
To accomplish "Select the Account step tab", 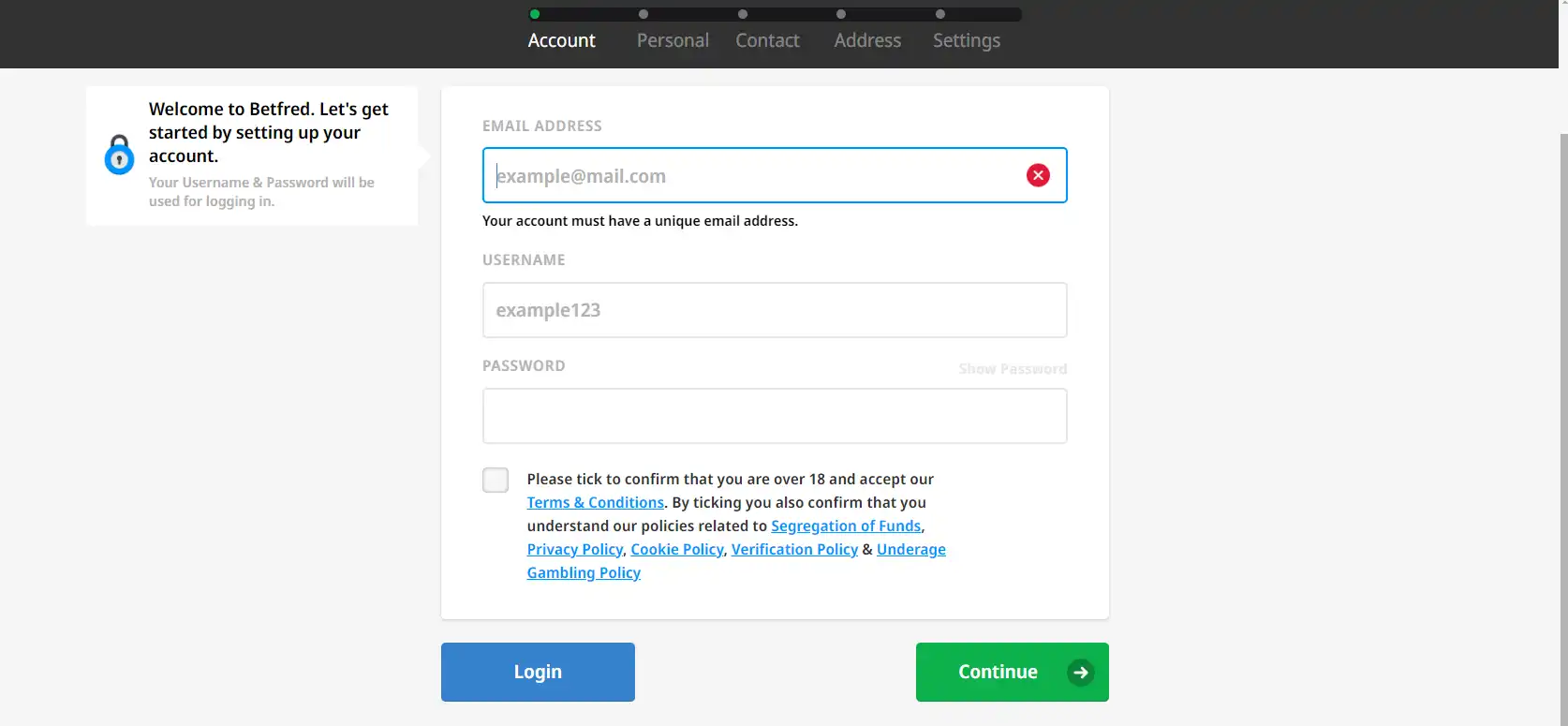I will click(x=561, y=40).
